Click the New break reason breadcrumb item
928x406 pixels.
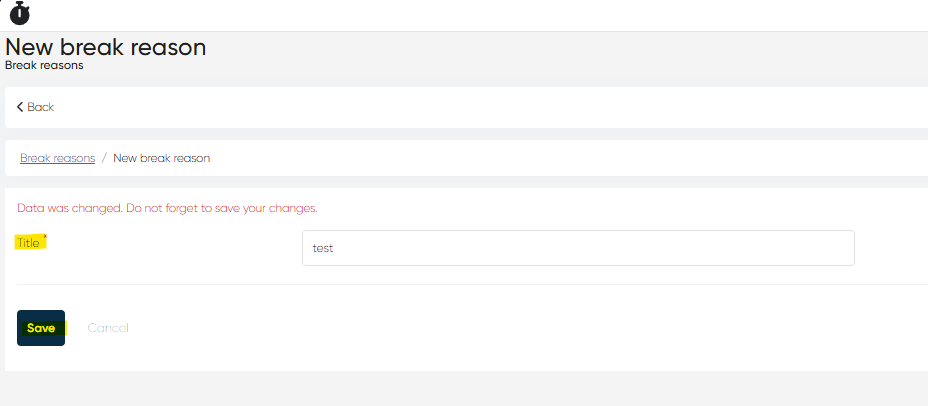pos(161,158)
